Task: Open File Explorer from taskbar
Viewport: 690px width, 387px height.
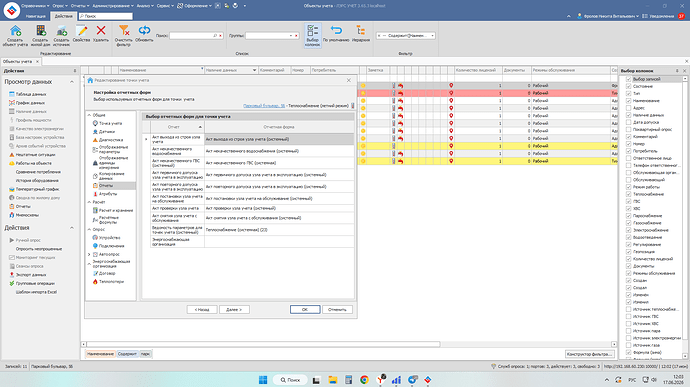Action: [x=332, y=380]
